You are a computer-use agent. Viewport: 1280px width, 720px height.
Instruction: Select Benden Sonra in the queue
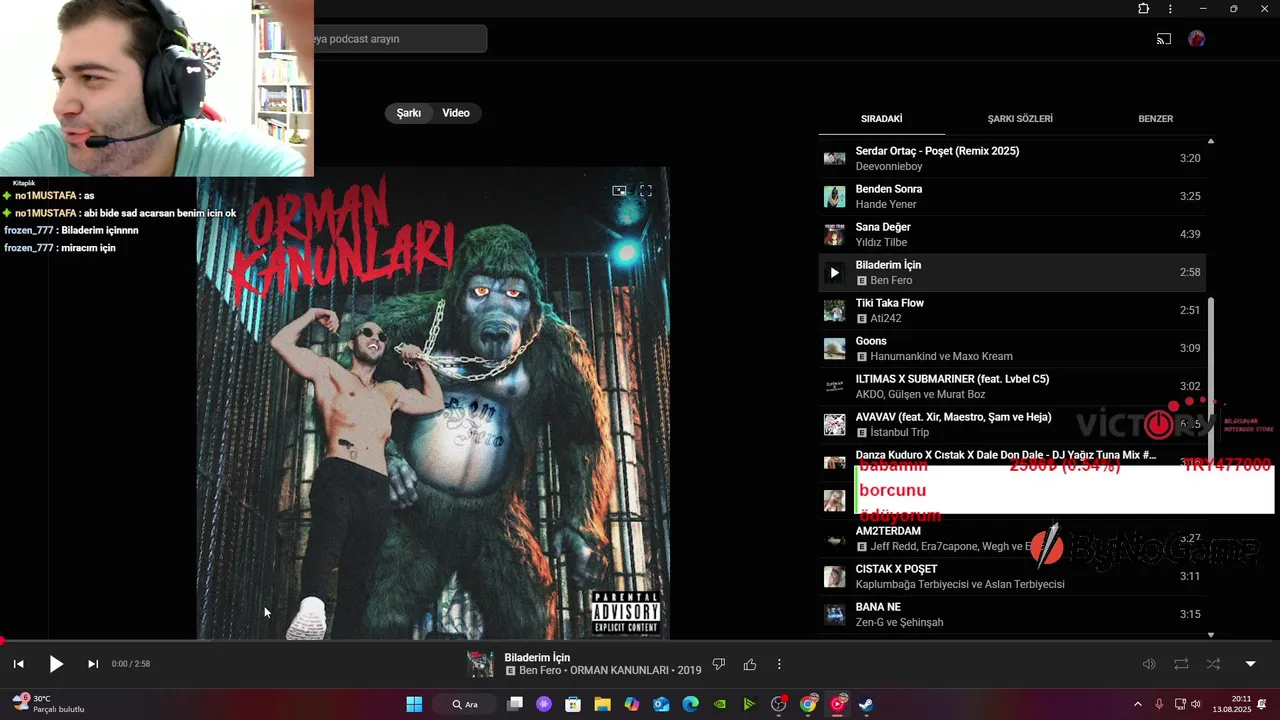tap(1012, 196)
